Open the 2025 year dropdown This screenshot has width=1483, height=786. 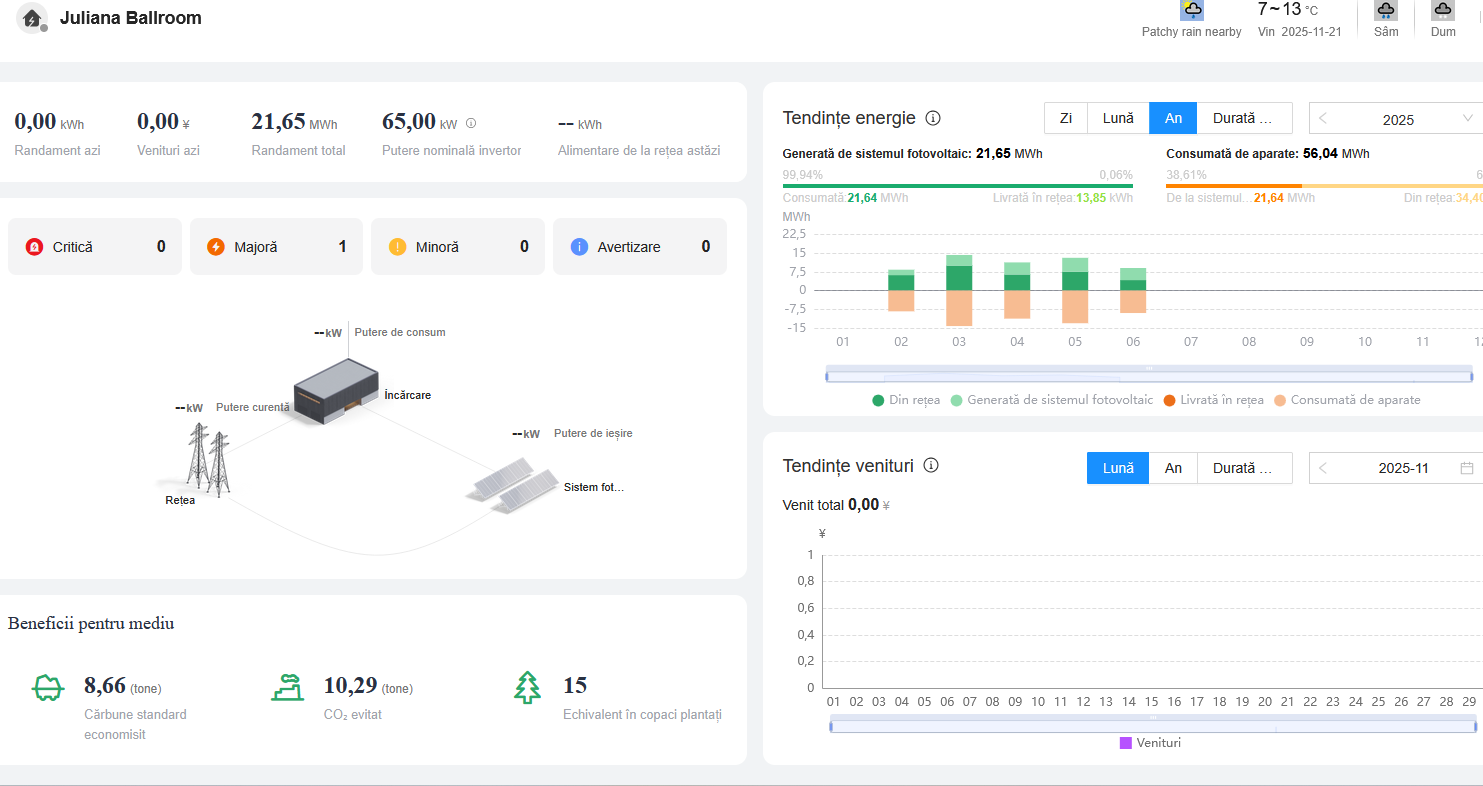coord(1467,119)
